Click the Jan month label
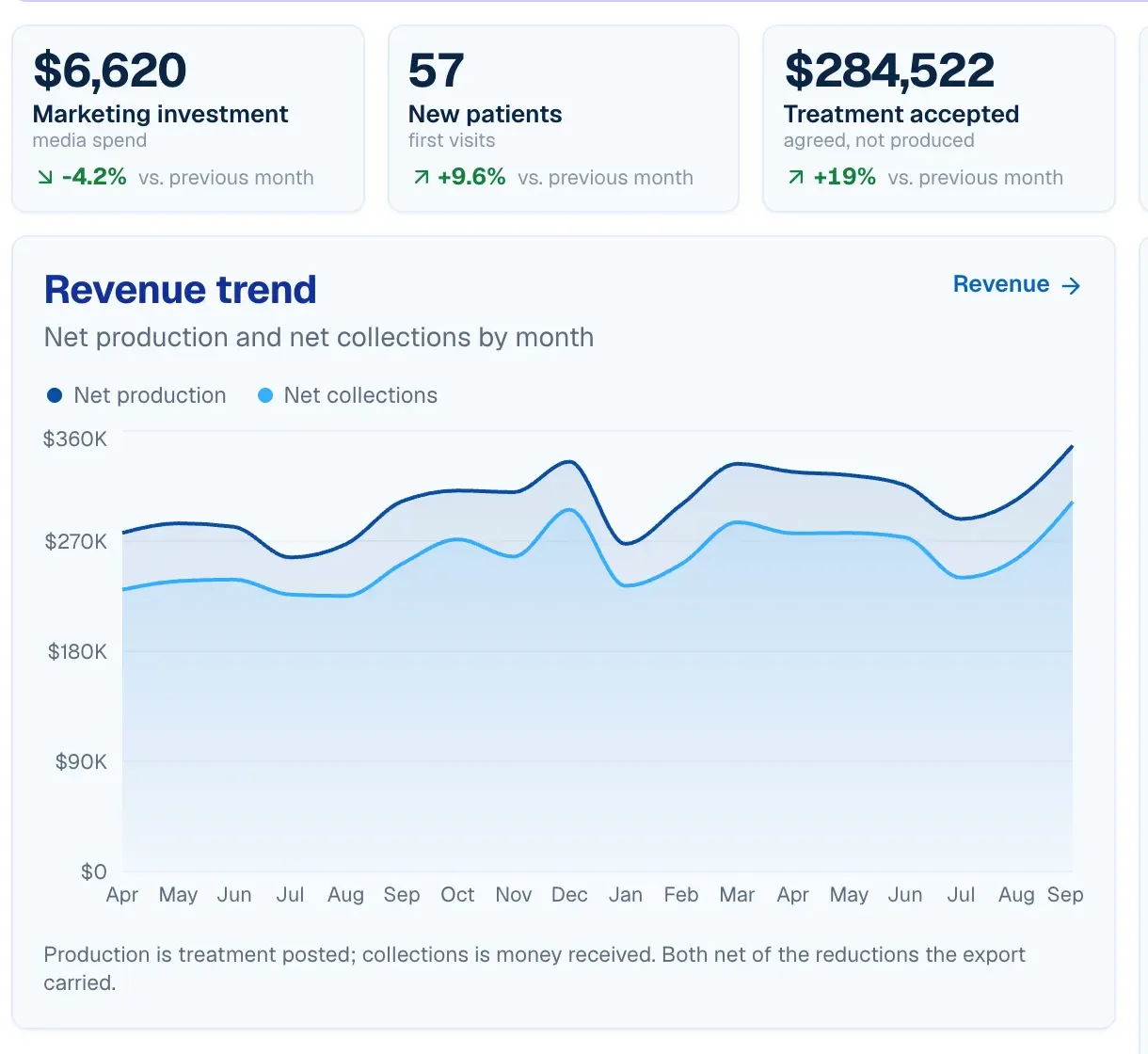 pos(625,895)
